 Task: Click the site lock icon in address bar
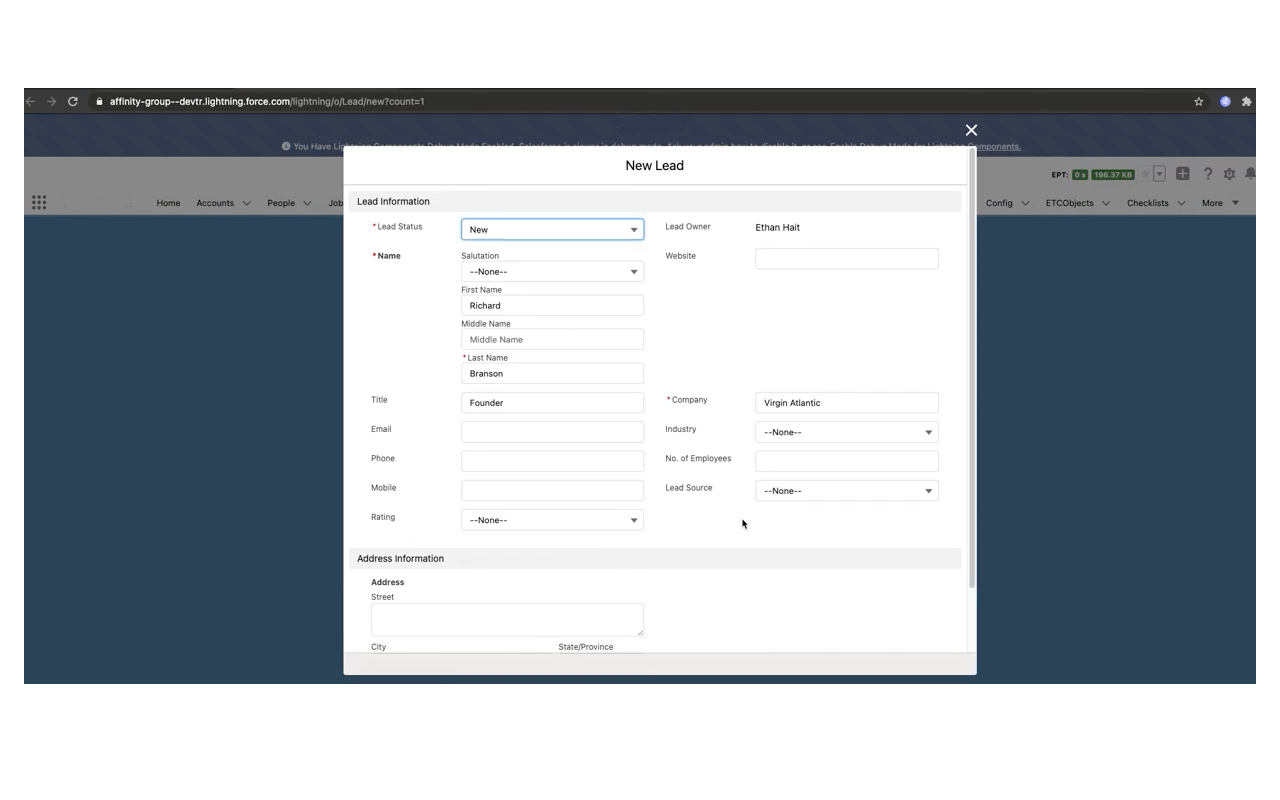pyautogui.click(x=99, y=101)
